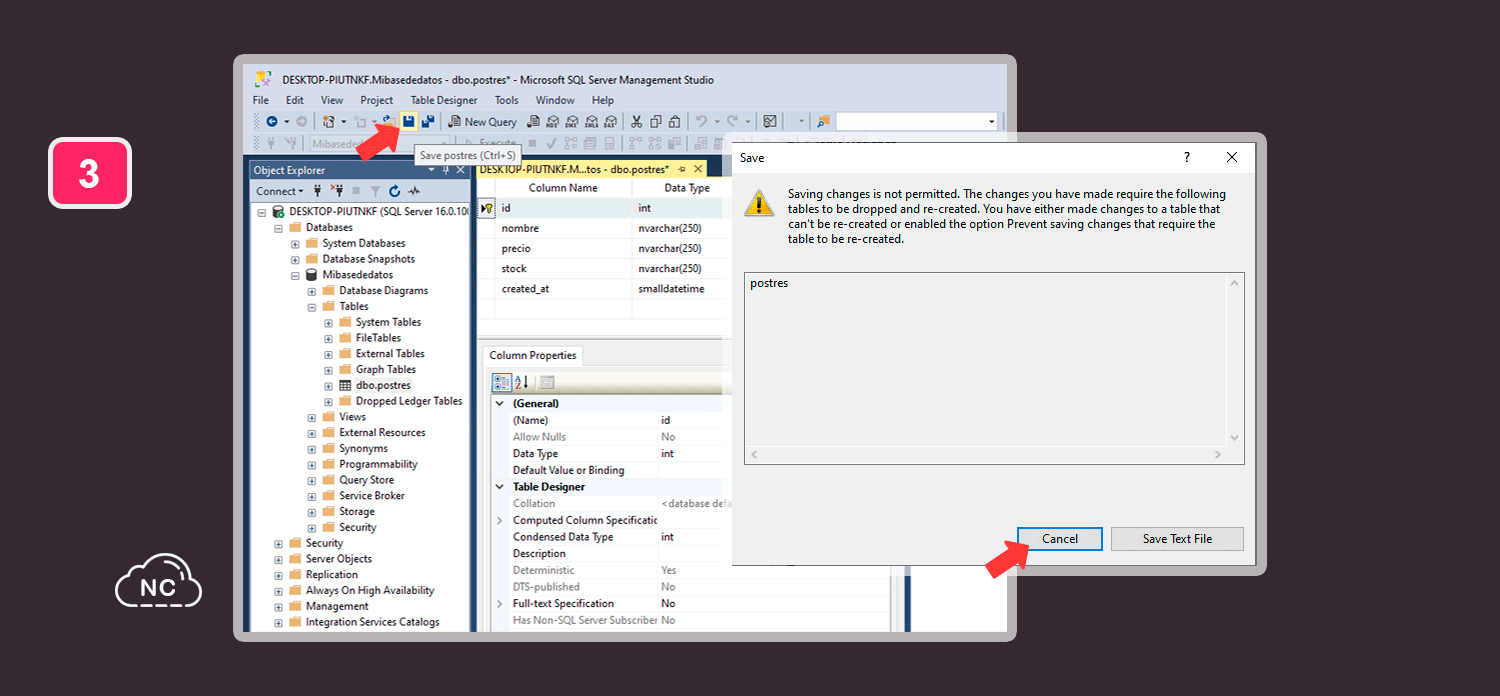Click the horizontal scrollbar in Save dialog list

point(985,454)
